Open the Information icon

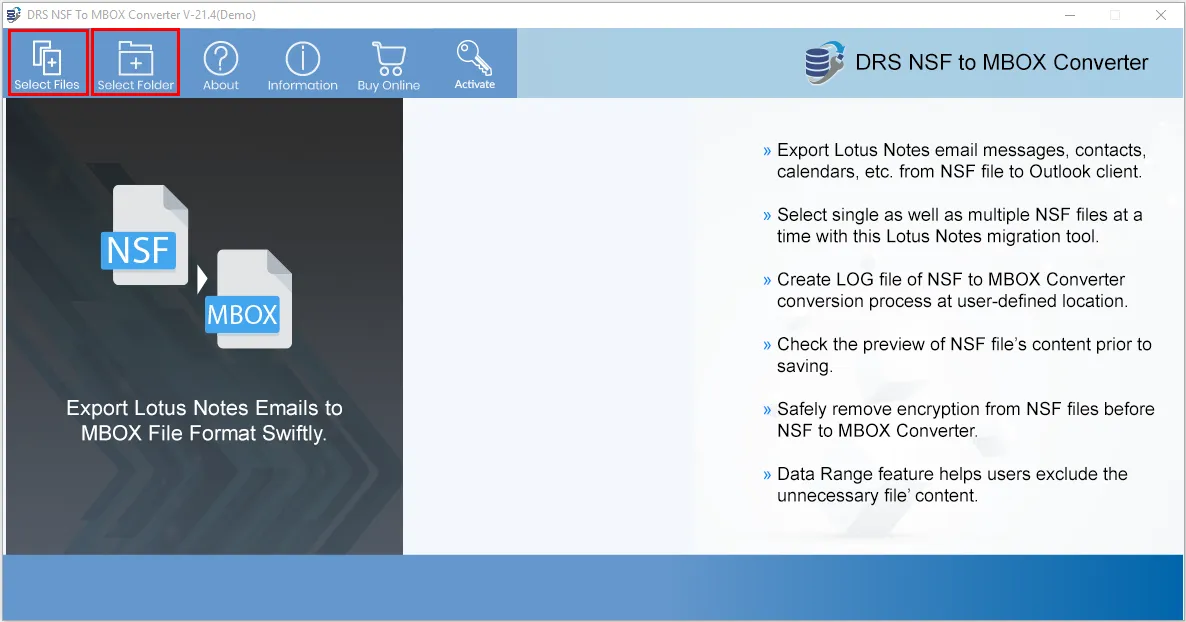(303, 66)
